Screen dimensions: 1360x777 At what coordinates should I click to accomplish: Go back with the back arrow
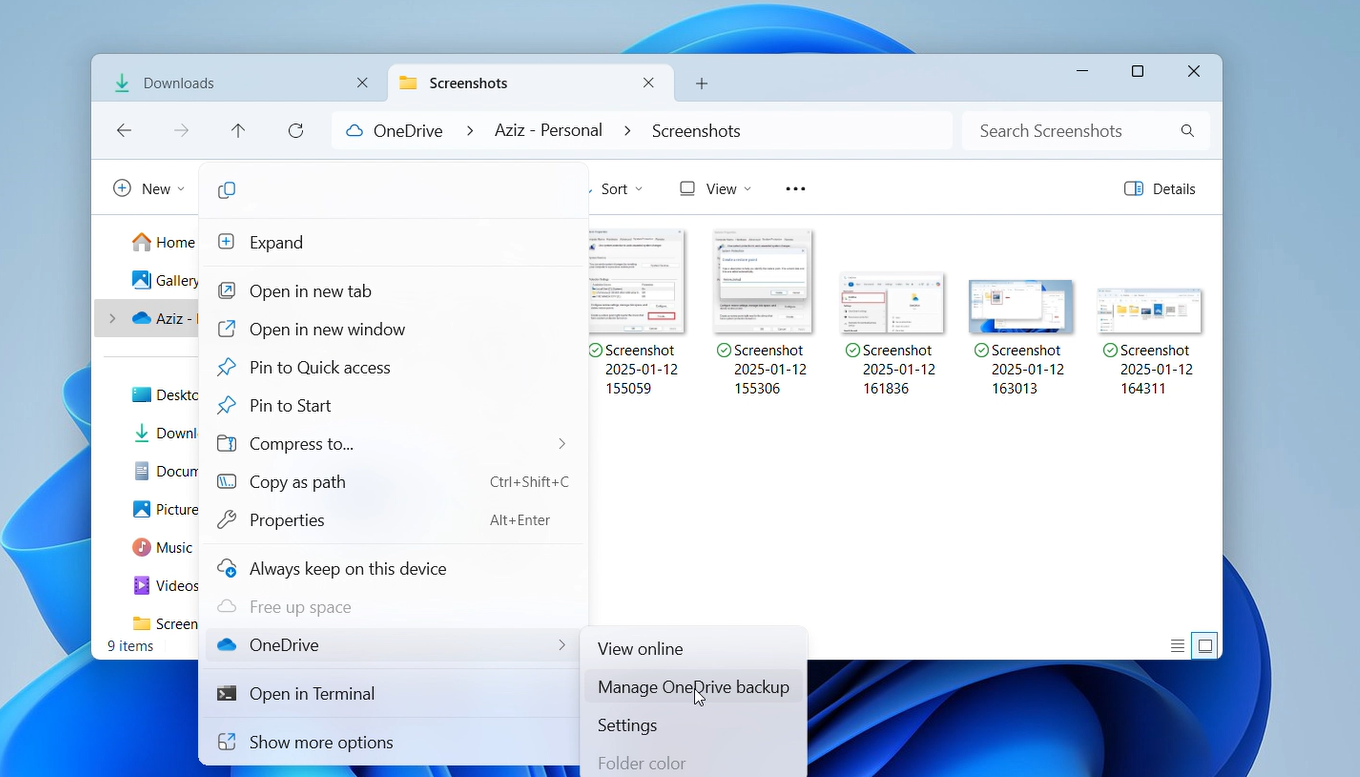coord(124,131)
